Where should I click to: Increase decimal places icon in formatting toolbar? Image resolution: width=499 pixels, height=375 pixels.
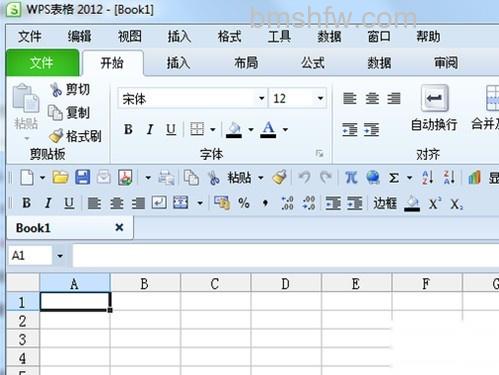coord(287,203)
